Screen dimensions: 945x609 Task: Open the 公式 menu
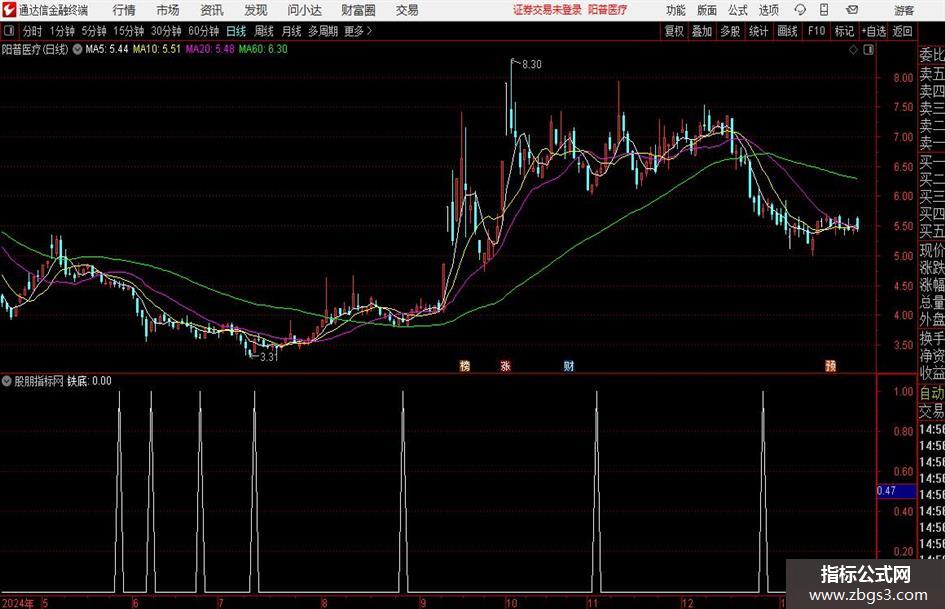(737, 10)
